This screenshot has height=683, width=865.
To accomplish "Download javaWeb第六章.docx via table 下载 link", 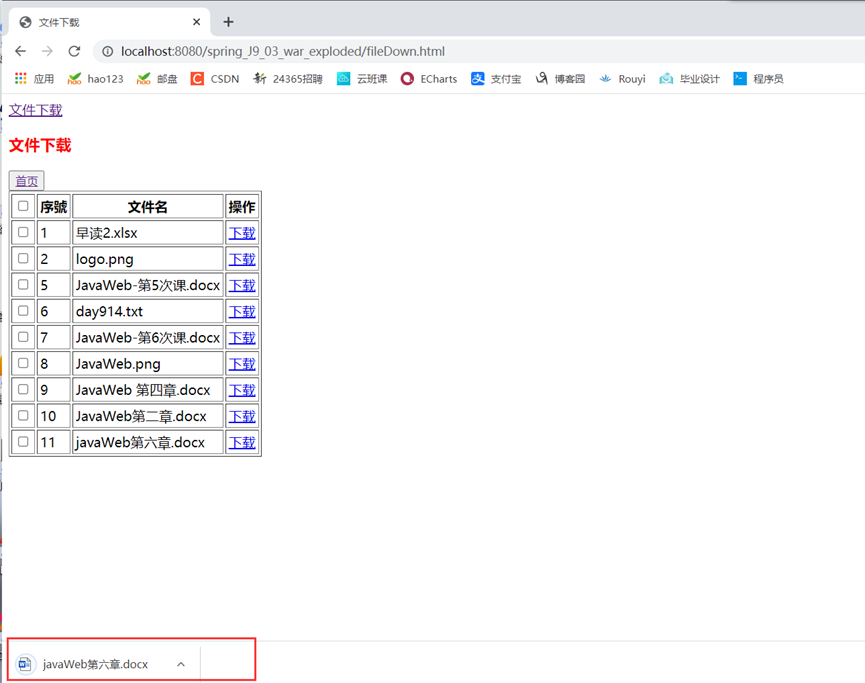I will pyautogui.click(x=242, y=442).
